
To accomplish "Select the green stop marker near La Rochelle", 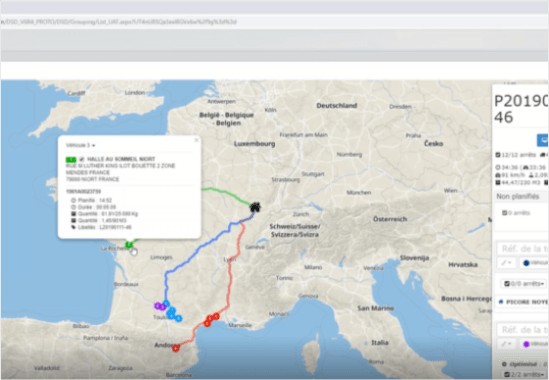I will pyautogui.click(x=129, y=244).
